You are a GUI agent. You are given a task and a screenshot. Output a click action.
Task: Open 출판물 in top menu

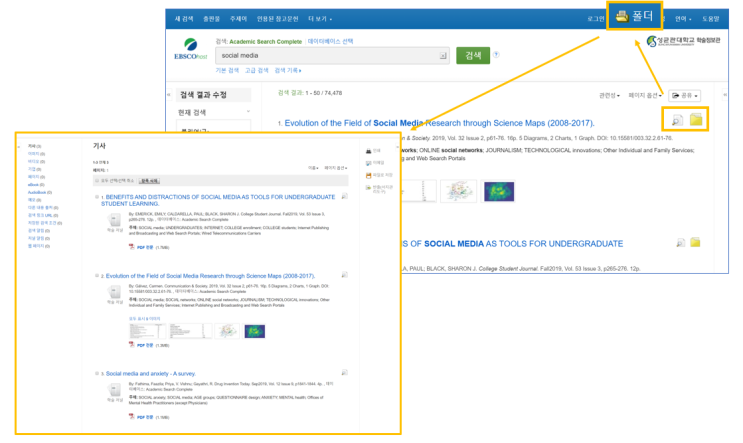pos(211,19)
